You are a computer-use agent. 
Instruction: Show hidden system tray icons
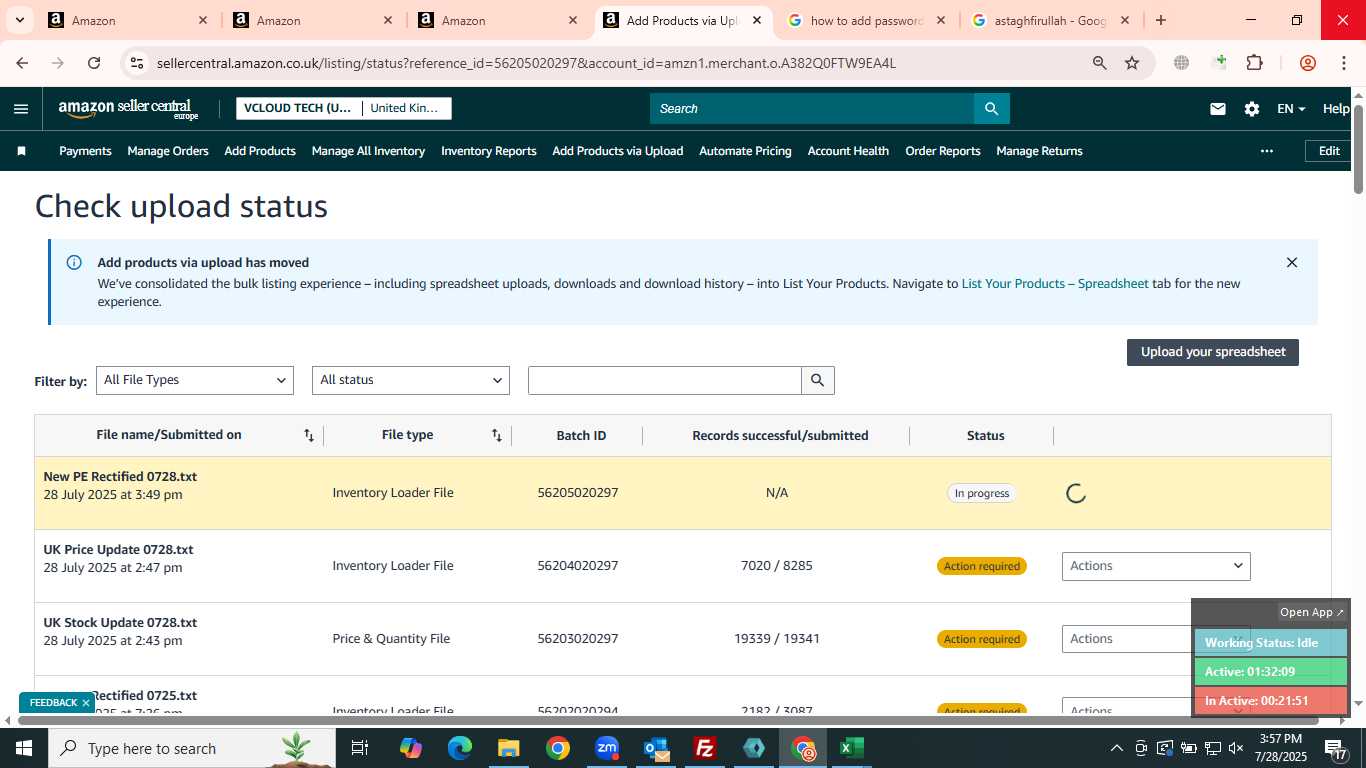click(1117, 748)
